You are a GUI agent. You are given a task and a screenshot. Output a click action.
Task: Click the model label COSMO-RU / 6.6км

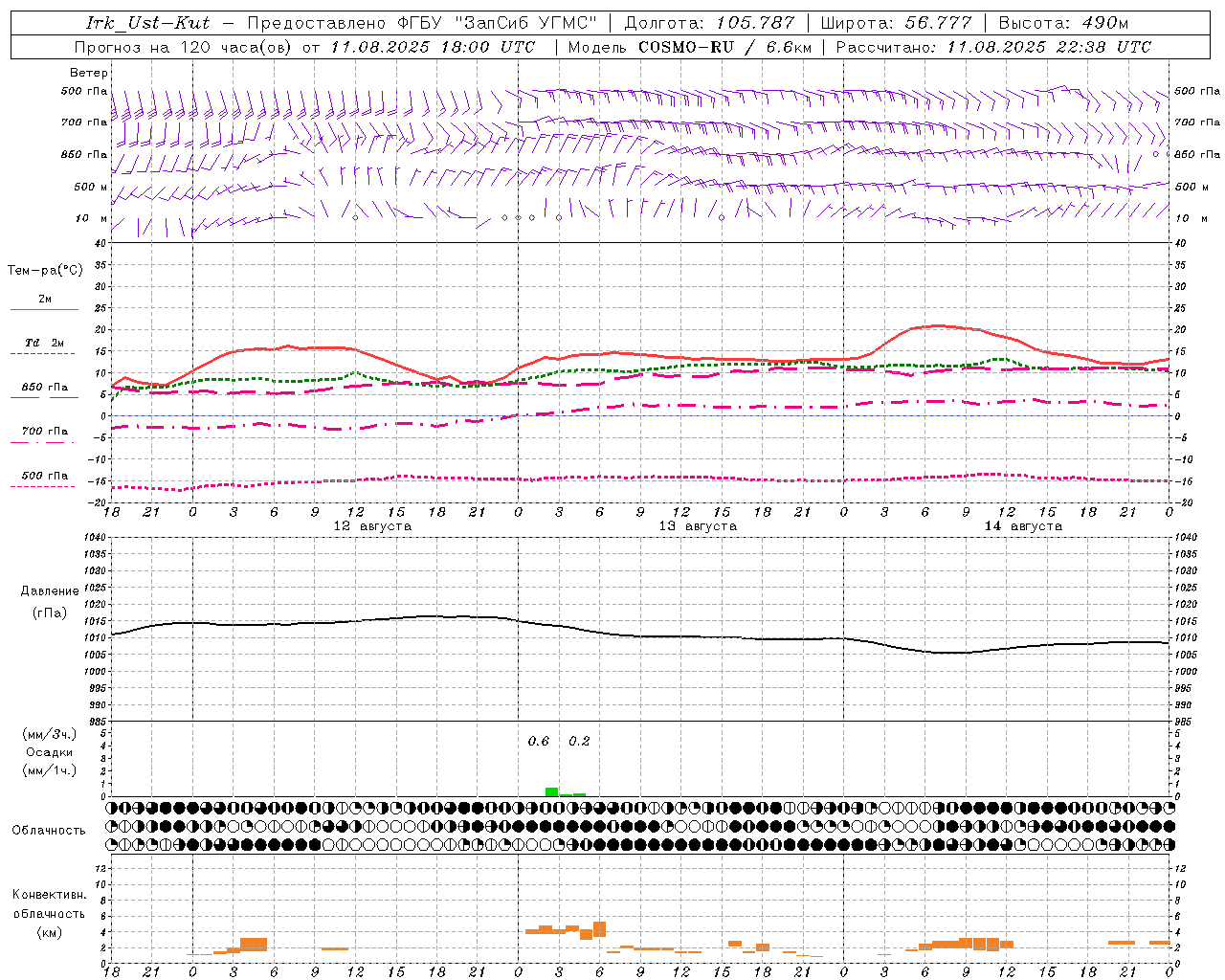pos(725,47)
